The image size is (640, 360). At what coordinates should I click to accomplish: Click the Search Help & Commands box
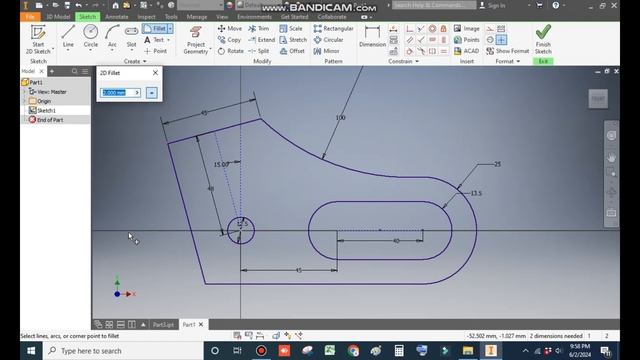coord(434,5)
